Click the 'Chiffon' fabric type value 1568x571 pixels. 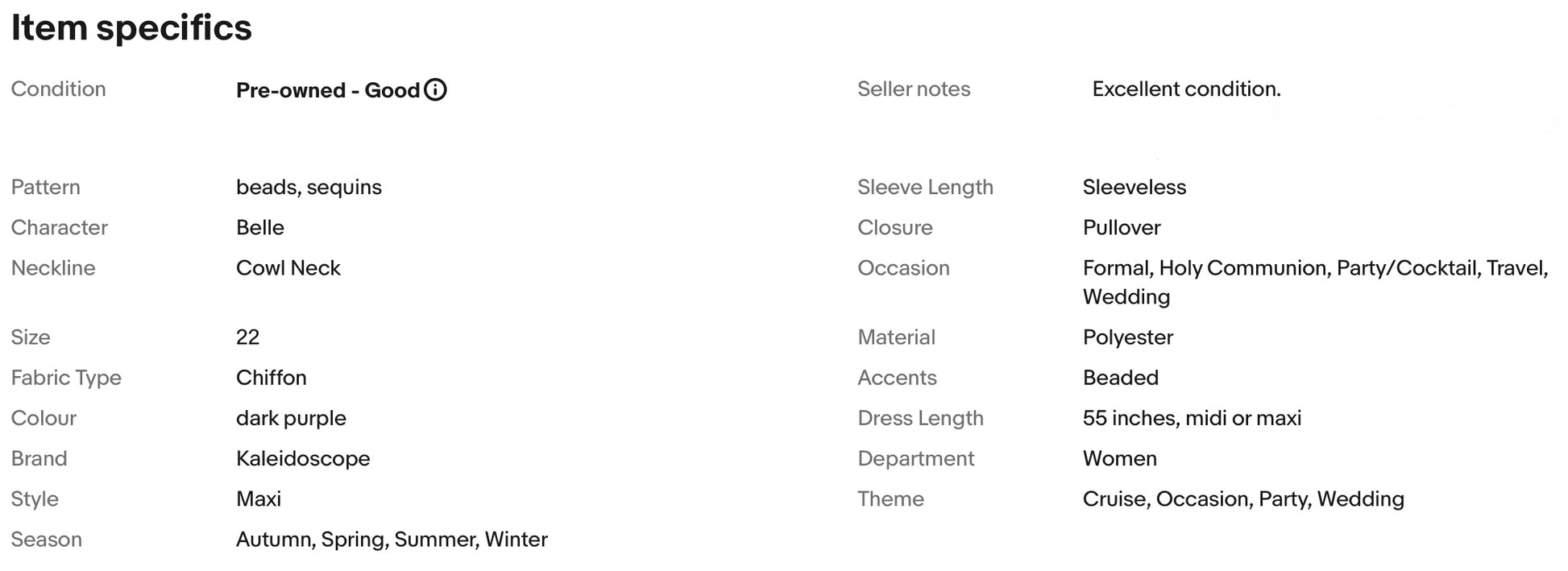(272, 378)
